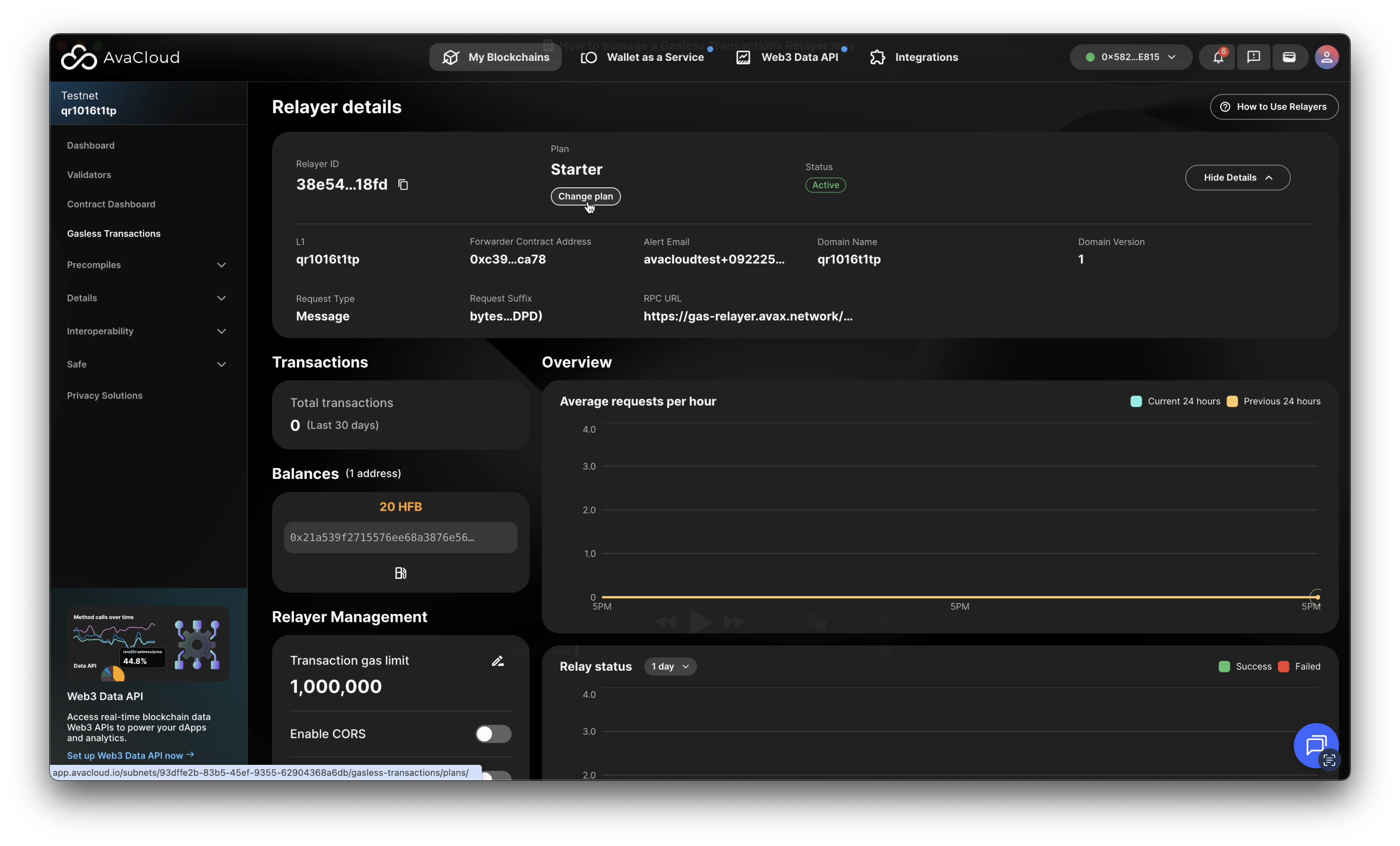The width and height of the screenshot is (1400, 846).
Task: Copy the Relayer ID
Action: coord(403,185)
